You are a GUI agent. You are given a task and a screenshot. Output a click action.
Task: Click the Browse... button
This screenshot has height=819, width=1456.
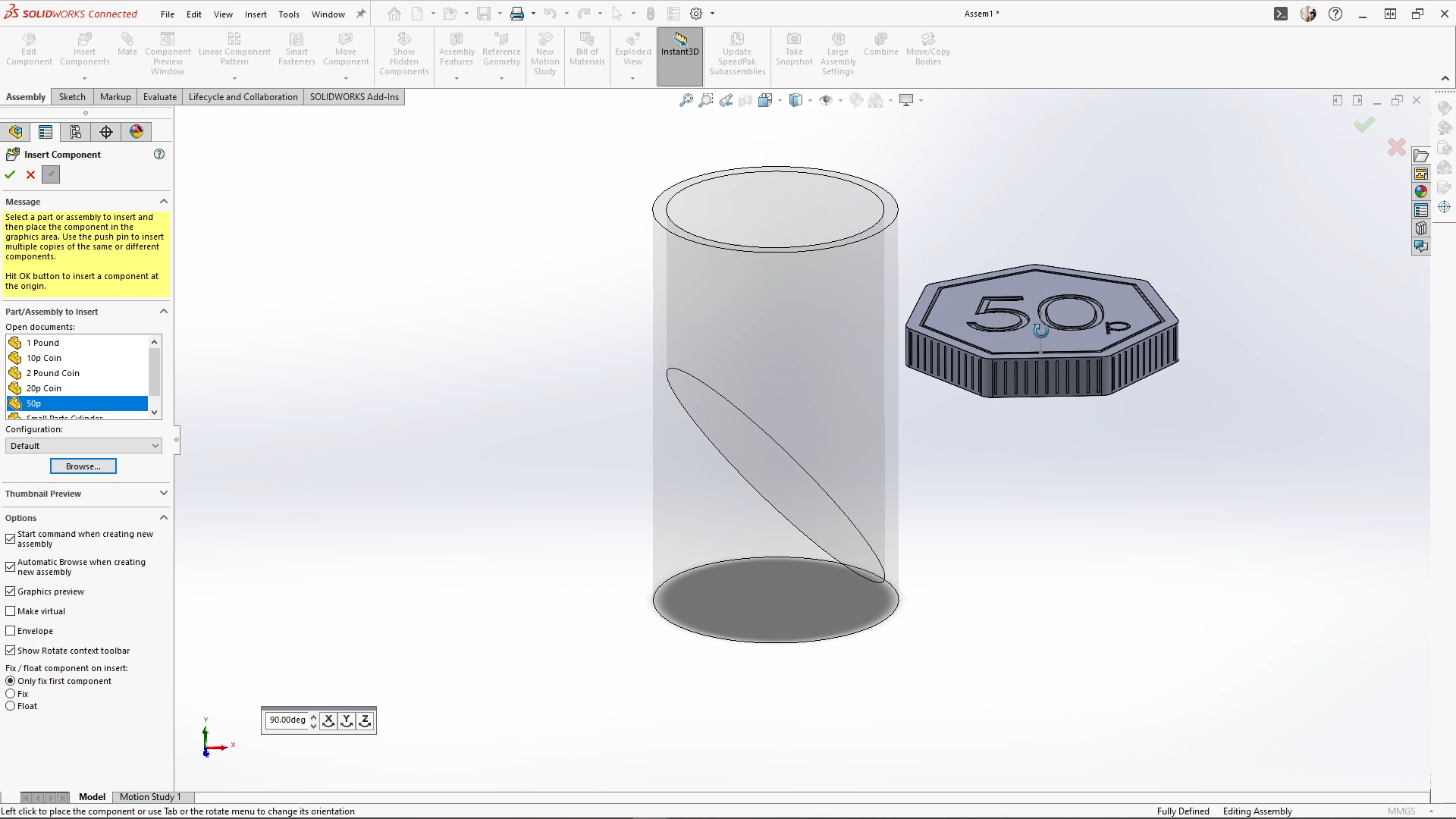(x=83, y=466)
